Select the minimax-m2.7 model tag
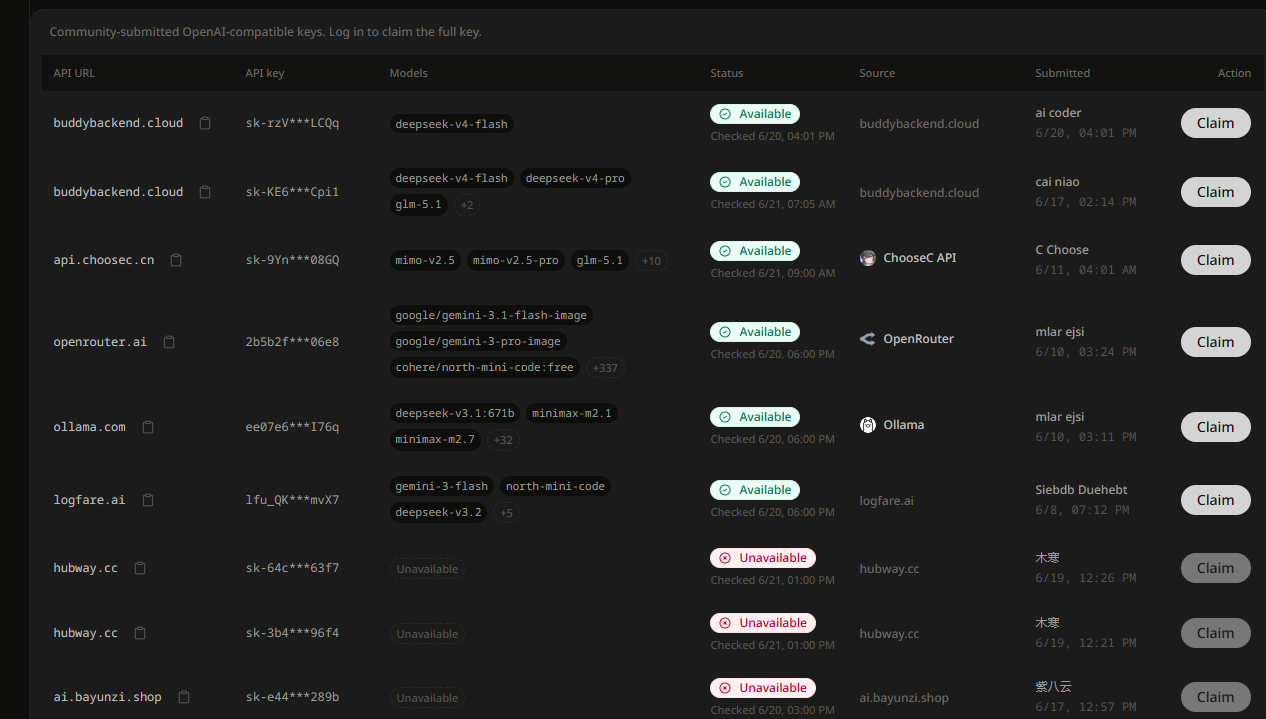Screen dimensions: 1266x719 435,439
